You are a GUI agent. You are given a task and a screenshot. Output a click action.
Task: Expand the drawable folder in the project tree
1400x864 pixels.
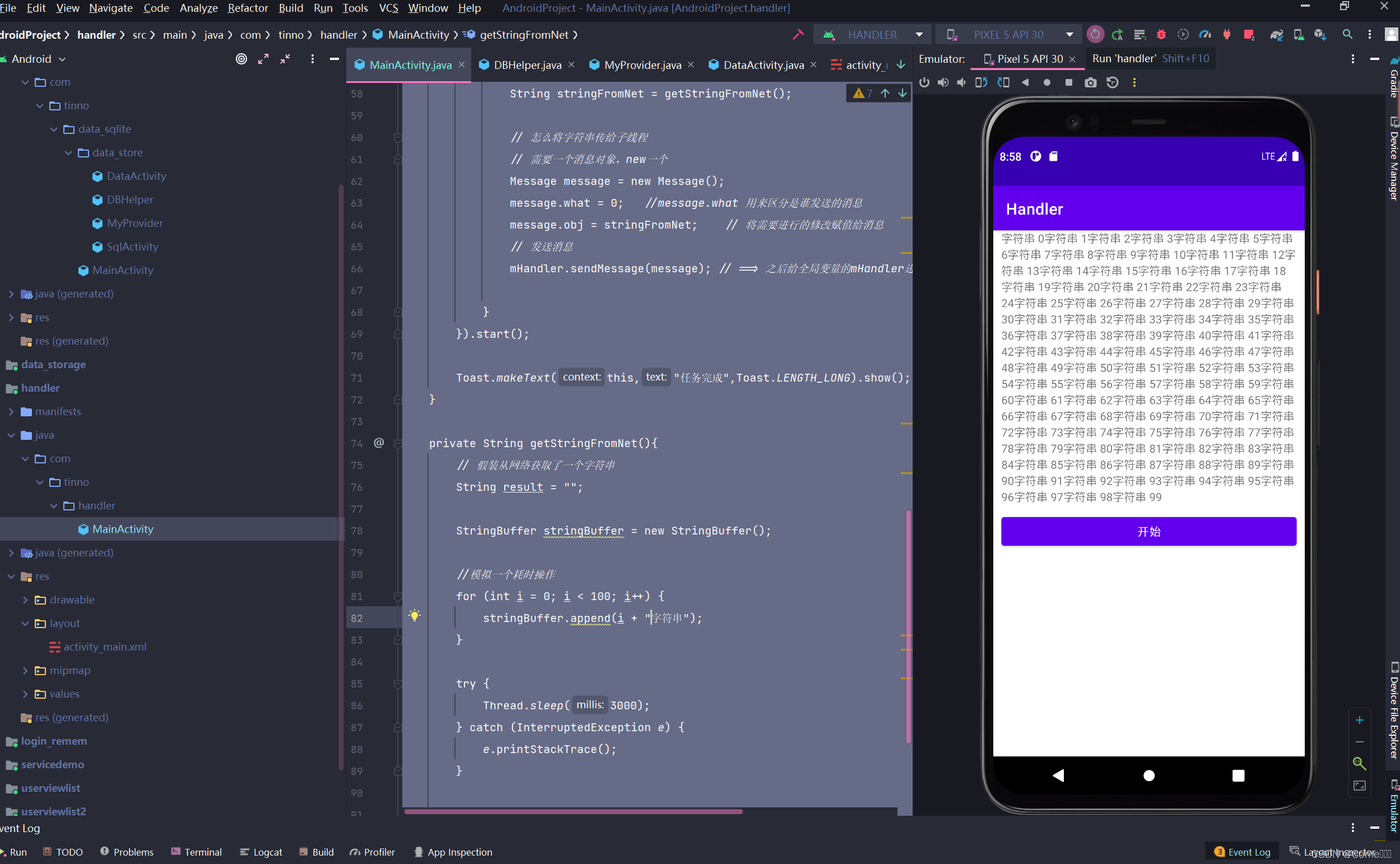(25, 600)
